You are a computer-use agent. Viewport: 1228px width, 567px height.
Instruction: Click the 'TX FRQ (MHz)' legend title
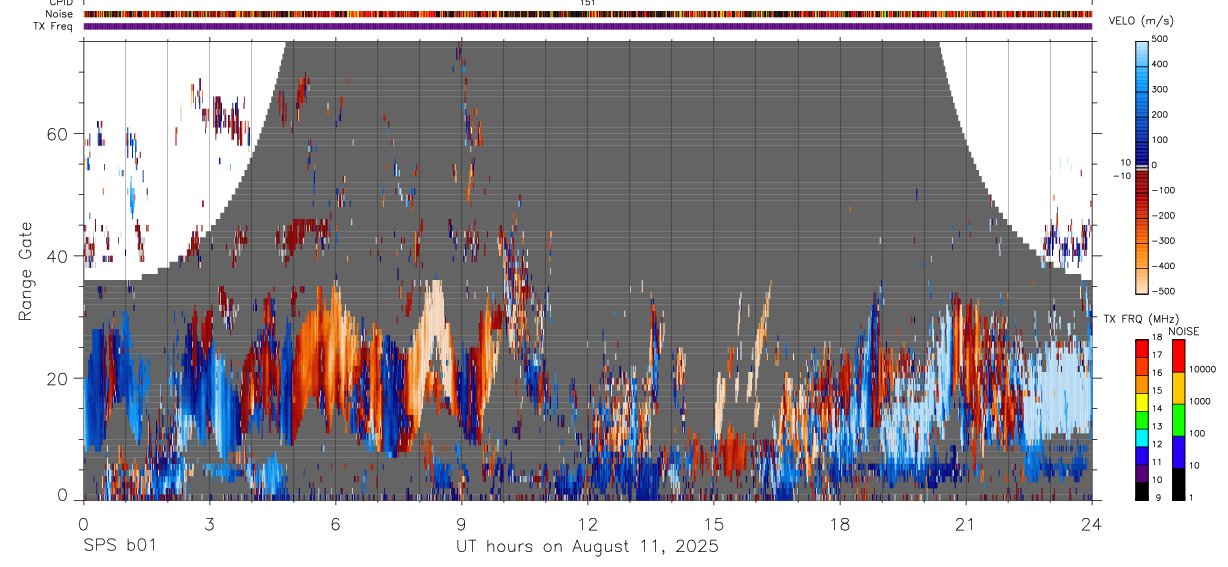pos(1140,318)
